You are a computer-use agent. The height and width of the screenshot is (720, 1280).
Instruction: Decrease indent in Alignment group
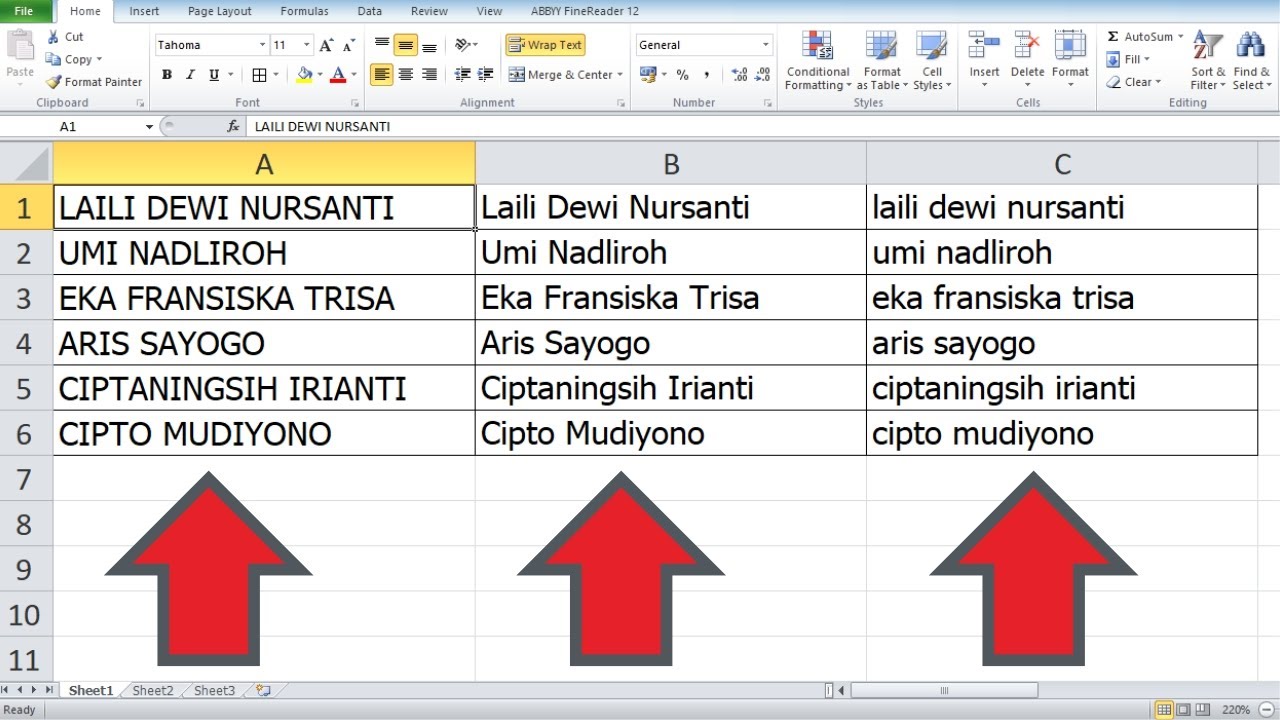point(462,75)
